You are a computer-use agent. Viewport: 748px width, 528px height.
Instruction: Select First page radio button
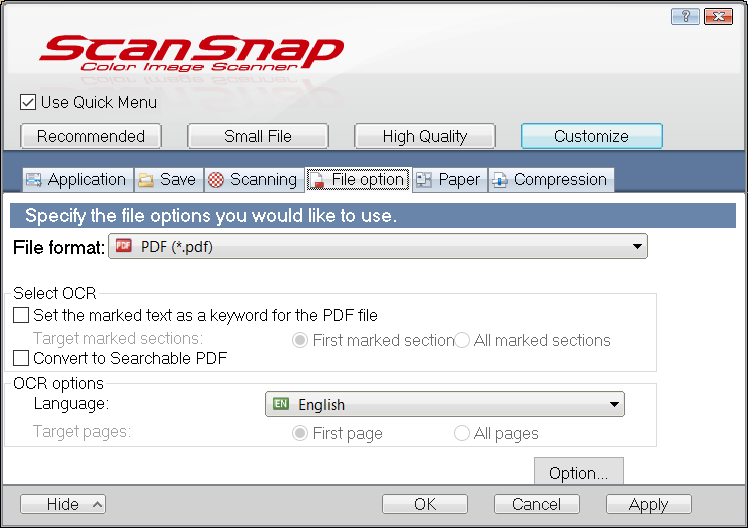point(300,433)
